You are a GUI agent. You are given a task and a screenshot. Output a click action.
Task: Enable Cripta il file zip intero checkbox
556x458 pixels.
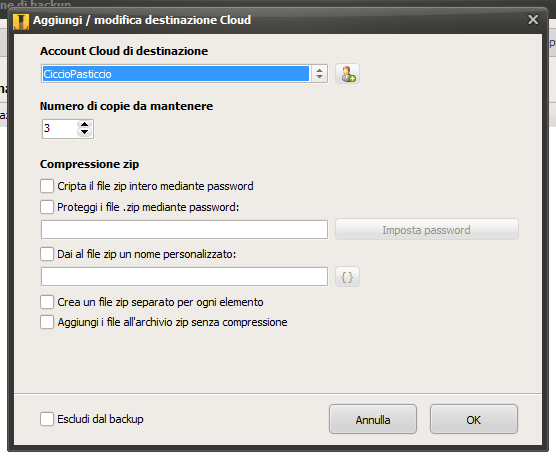tap(47, 186)
